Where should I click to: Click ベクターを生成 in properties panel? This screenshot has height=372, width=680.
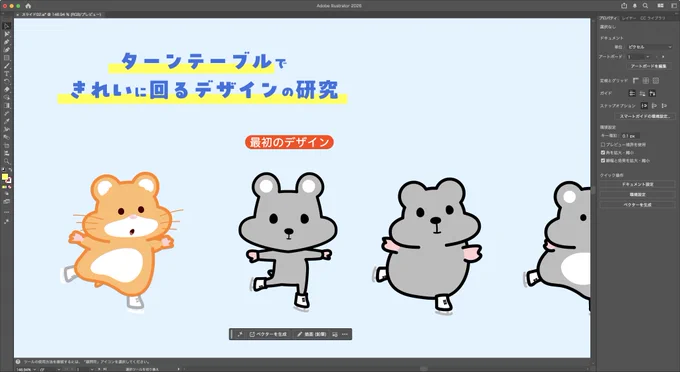(637, 205)
